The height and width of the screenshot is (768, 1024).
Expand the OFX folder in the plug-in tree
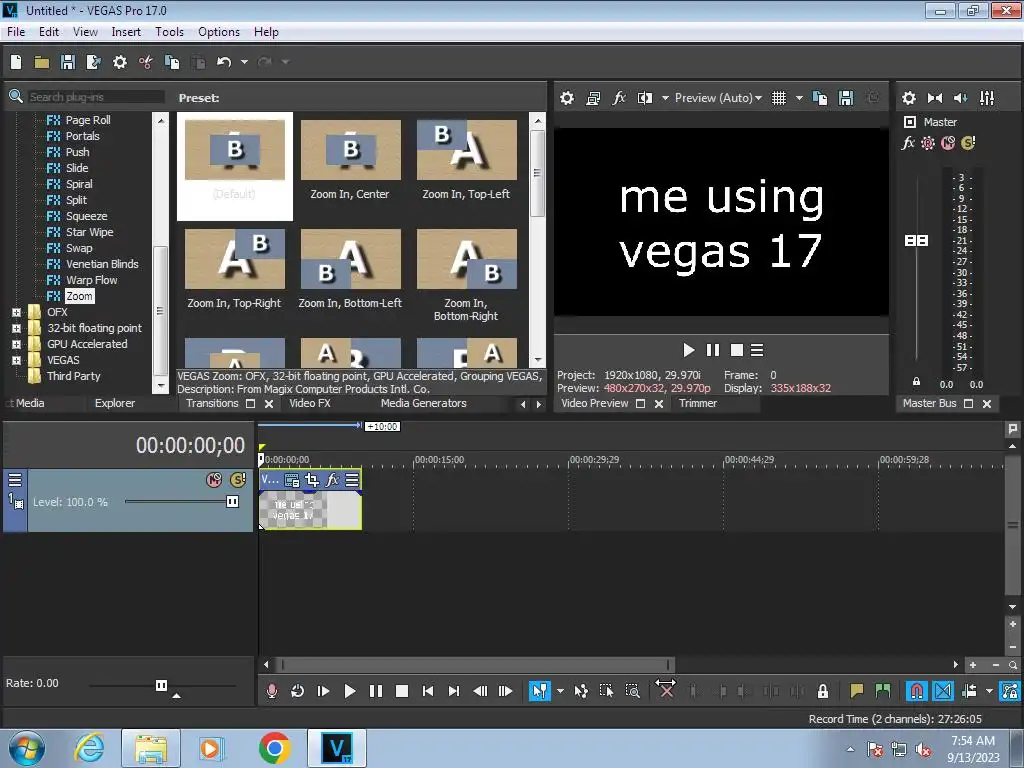click(x=16, y=312)
